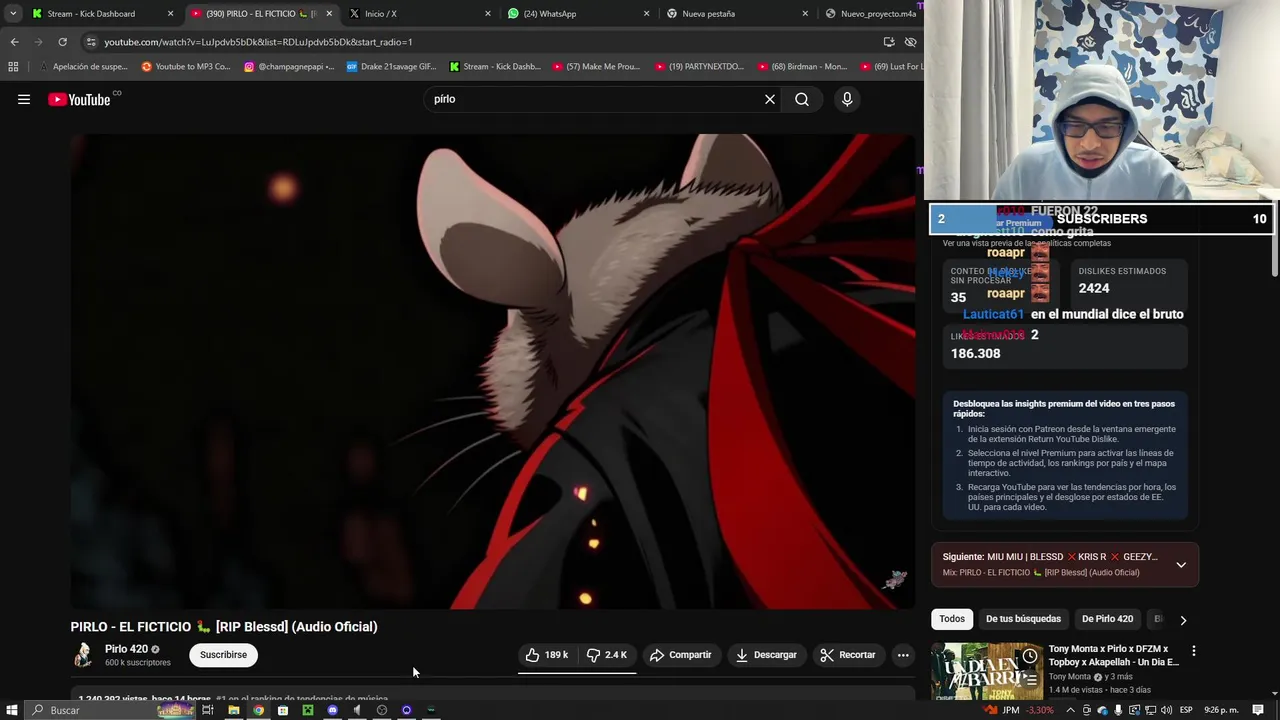Click the 186.308 likes estimados value

click(975, 353)
